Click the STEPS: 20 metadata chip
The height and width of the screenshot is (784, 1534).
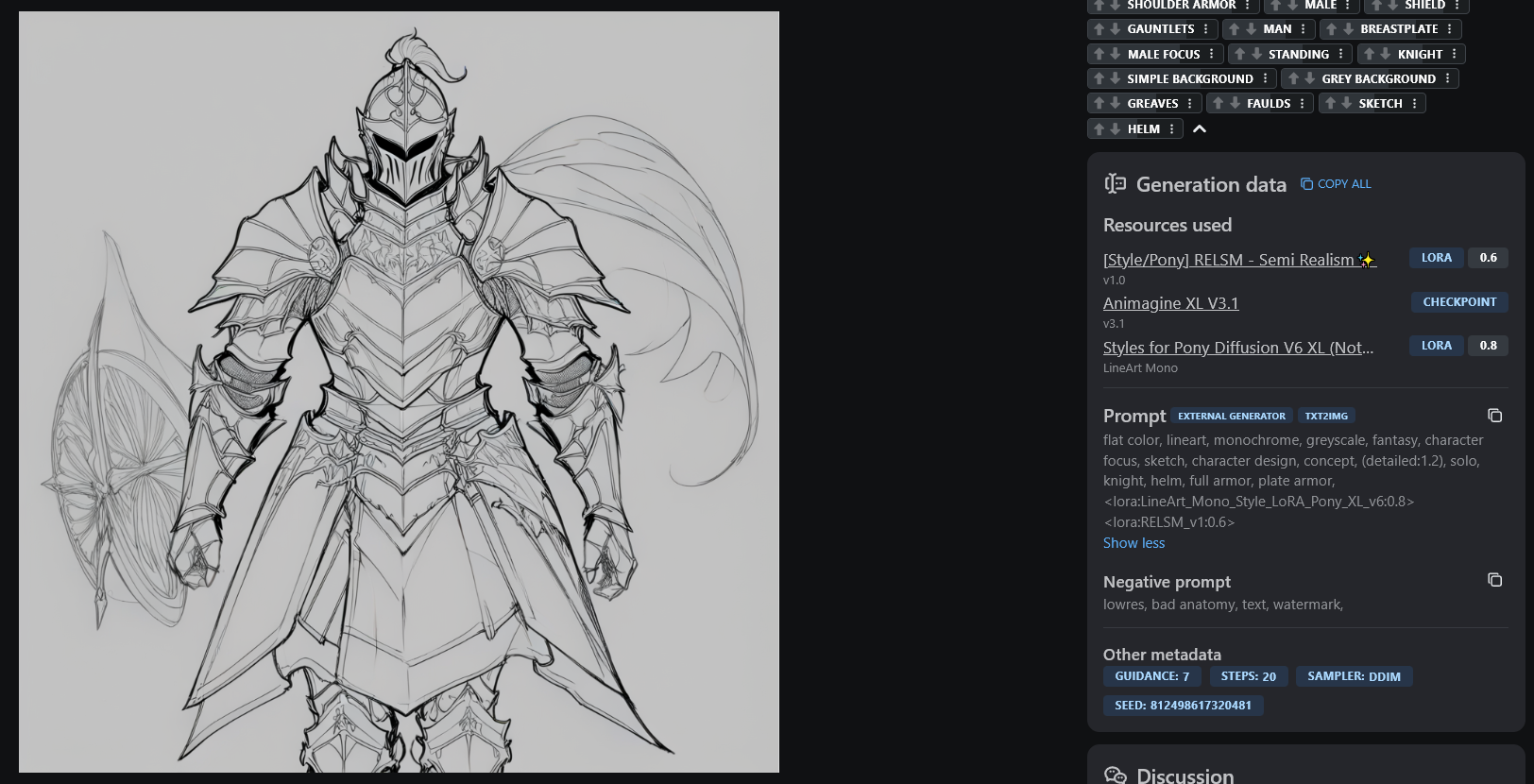[x=1249, y=676]
